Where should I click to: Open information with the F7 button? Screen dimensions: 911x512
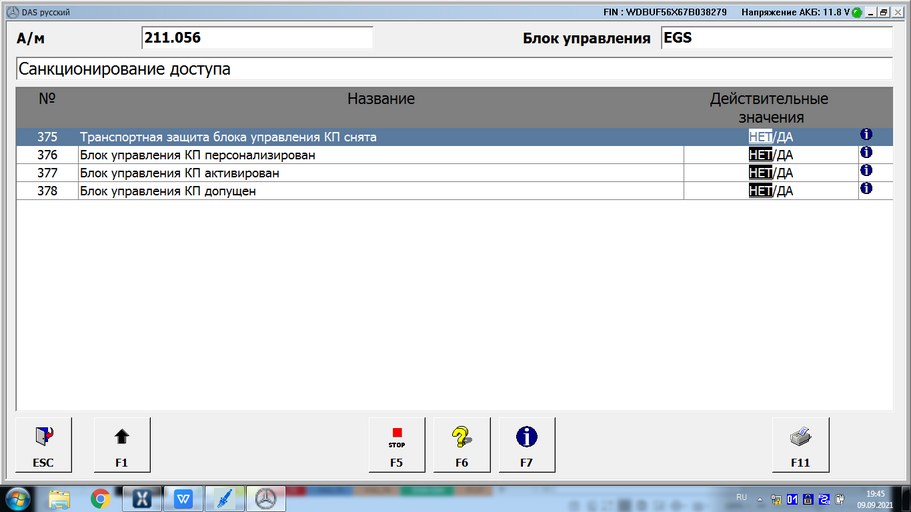point(527,445)
